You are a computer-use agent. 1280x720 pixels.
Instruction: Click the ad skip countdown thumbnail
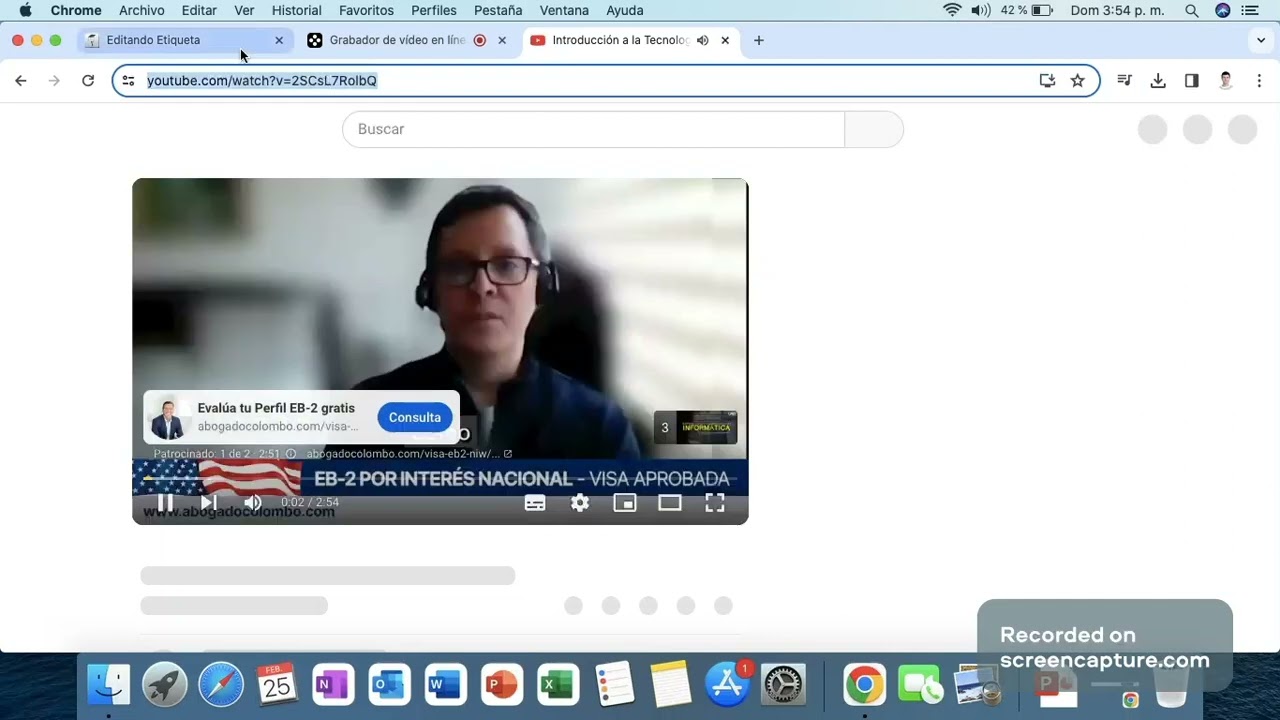click(696, 427)
